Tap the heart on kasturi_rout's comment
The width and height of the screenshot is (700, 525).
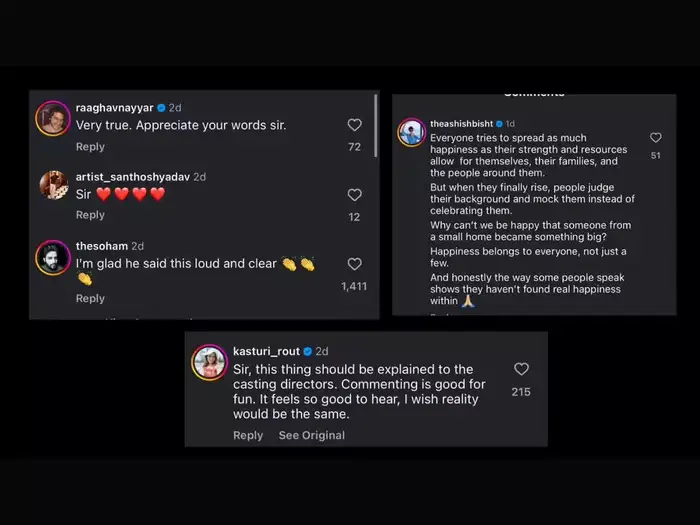point(521,369)
